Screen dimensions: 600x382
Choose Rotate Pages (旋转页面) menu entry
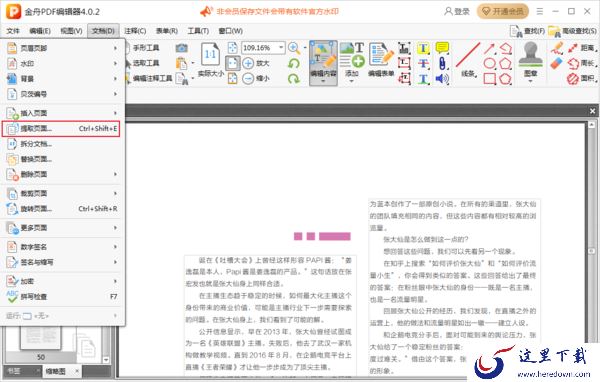63,209
